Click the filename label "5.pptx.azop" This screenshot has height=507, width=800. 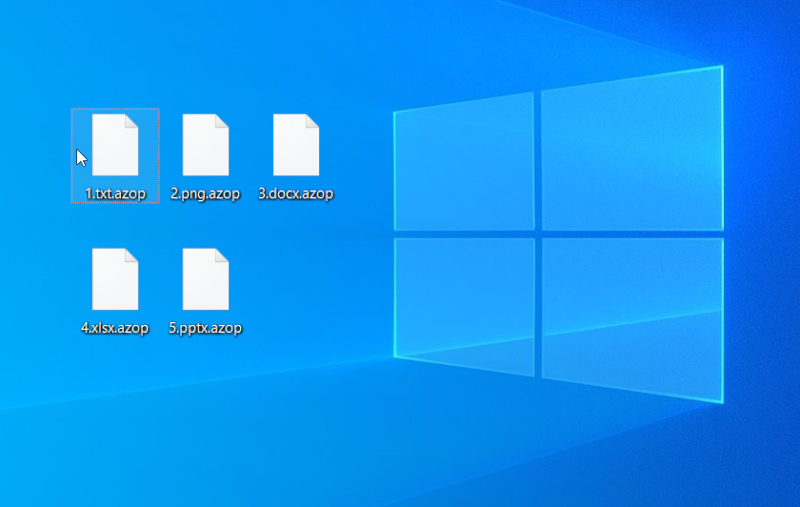(205, 328)
